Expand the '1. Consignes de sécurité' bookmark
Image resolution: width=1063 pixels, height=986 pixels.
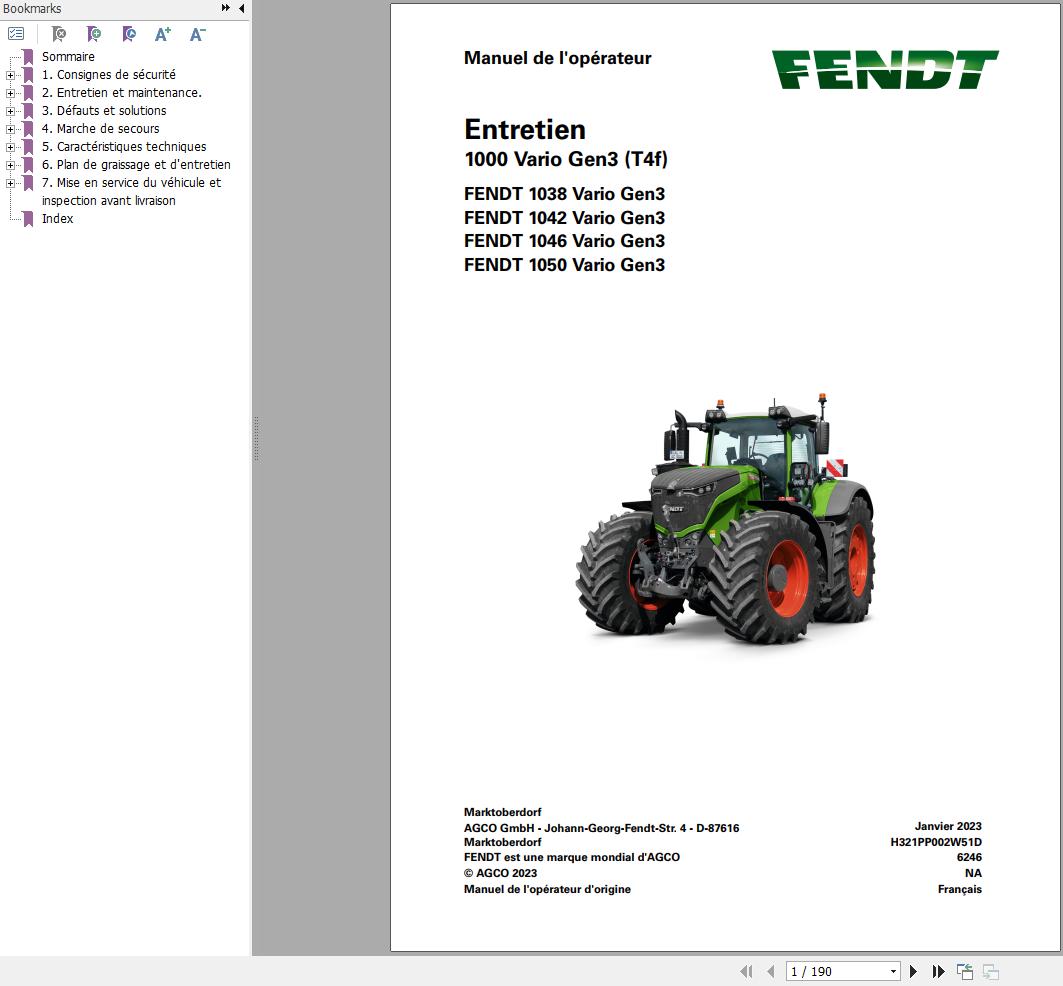coord(10,75)
